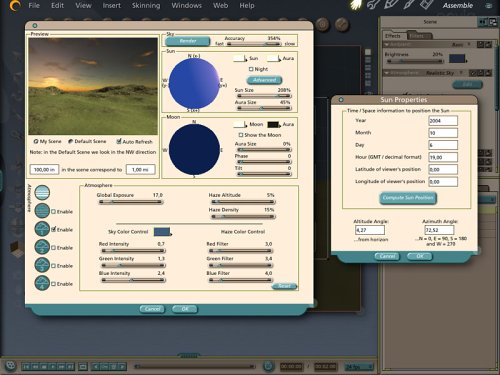This screenshot has height=375, width=500.
Task: Jump to first frame in timeline controls
Action: (x=26, y=367)
